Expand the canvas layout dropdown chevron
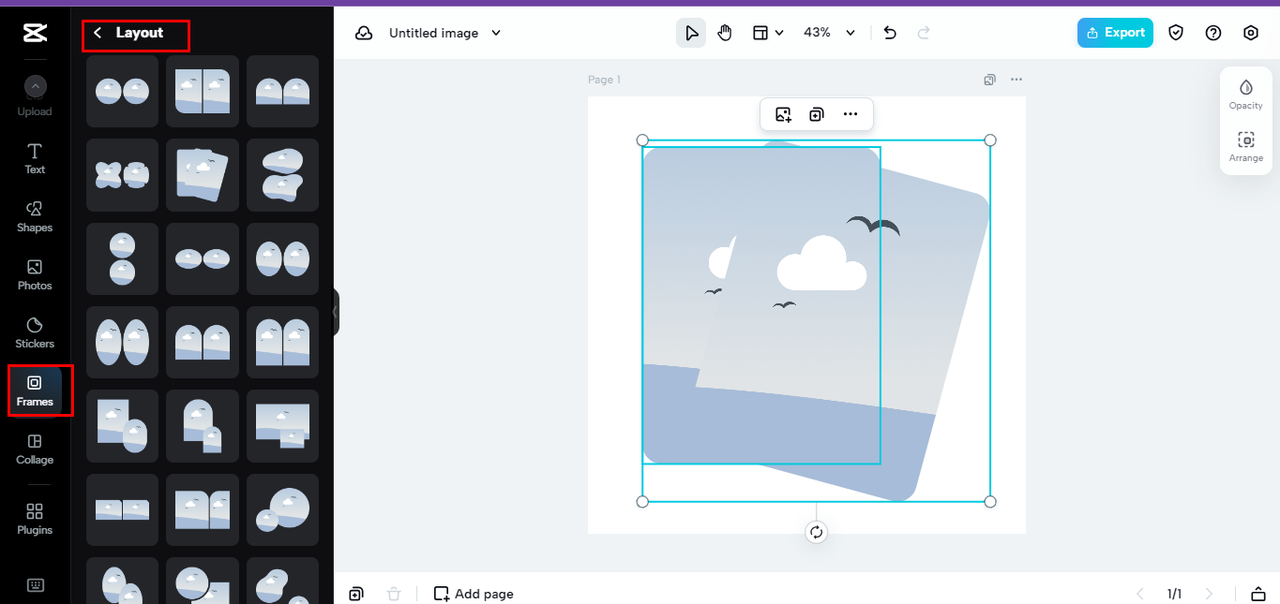Screen dimensions: 1280x604 click(779, 33)
